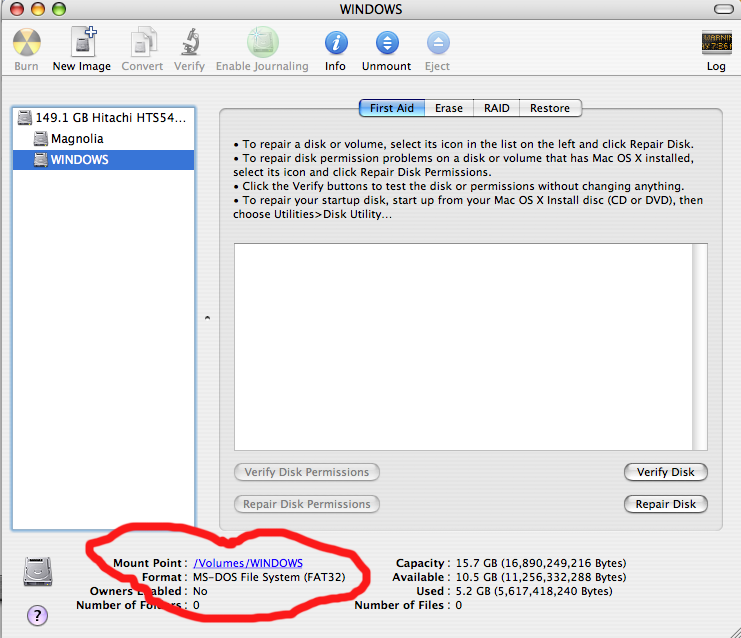
Task: Click the Number of Files value
Action: [458, 605]
